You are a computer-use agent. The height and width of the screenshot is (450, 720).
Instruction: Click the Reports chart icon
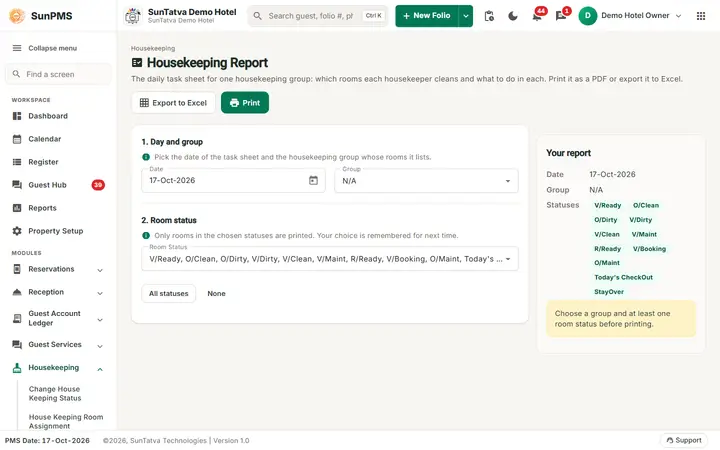click(x=17, y=208)
